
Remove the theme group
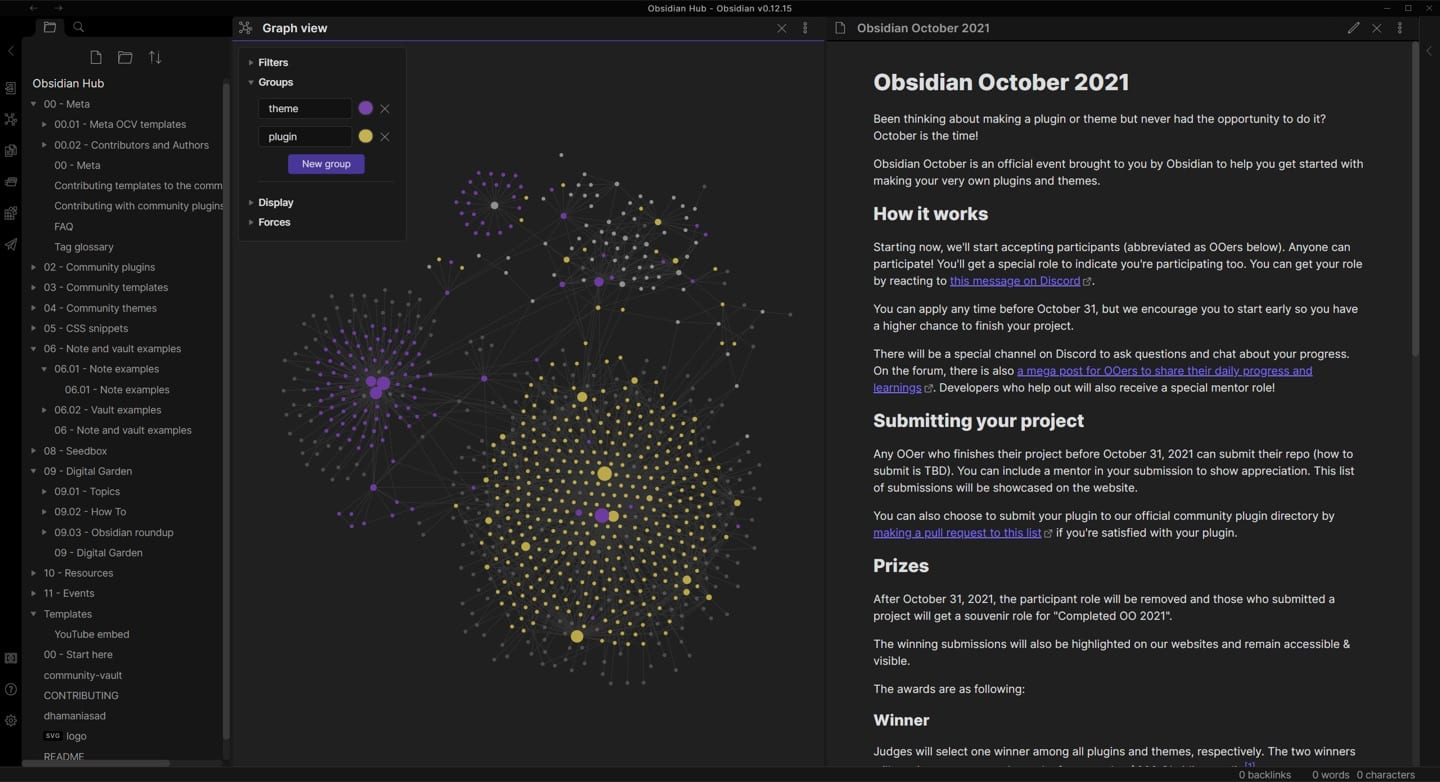385,108
